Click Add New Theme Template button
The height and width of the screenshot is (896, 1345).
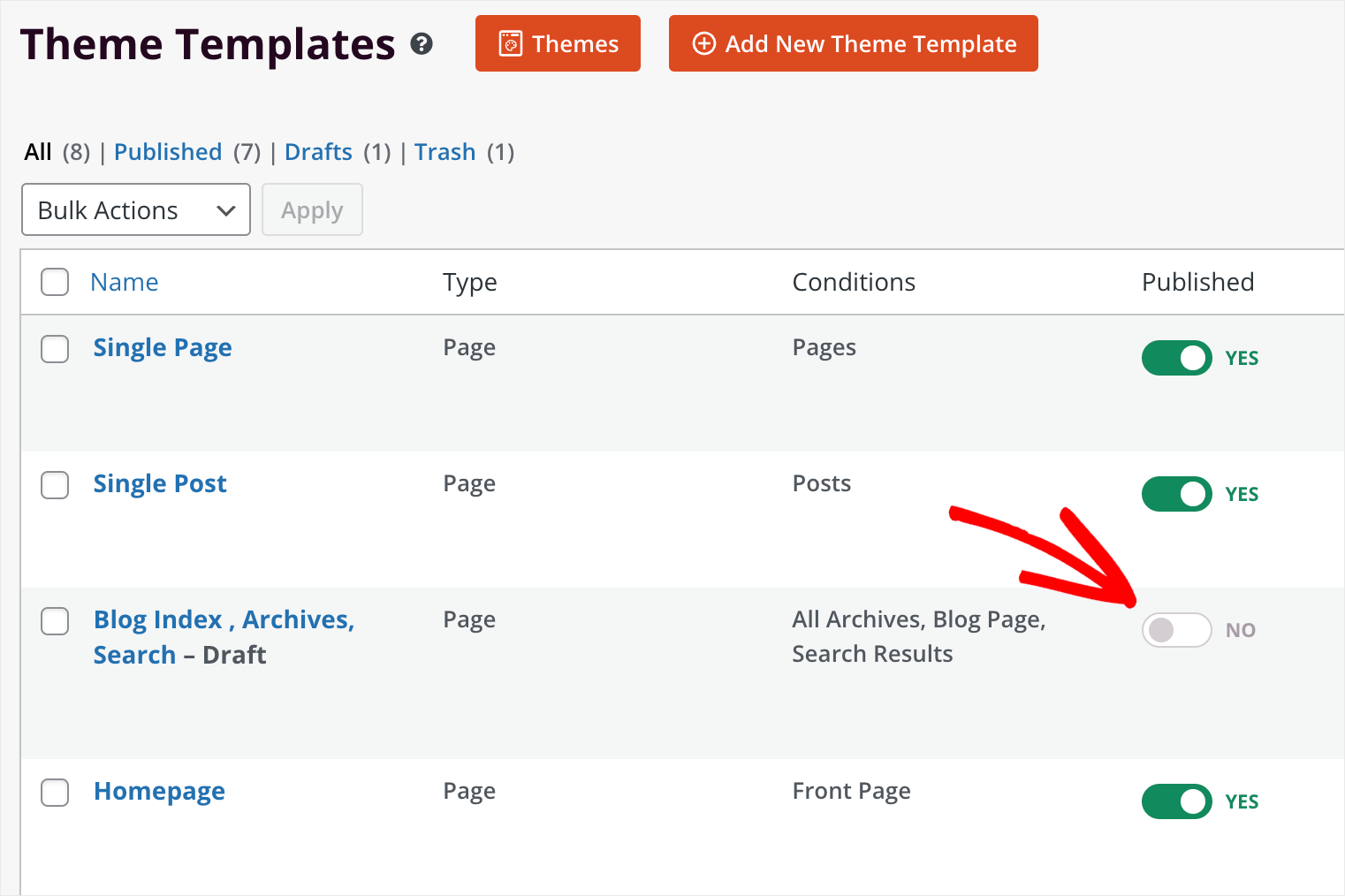853,43
